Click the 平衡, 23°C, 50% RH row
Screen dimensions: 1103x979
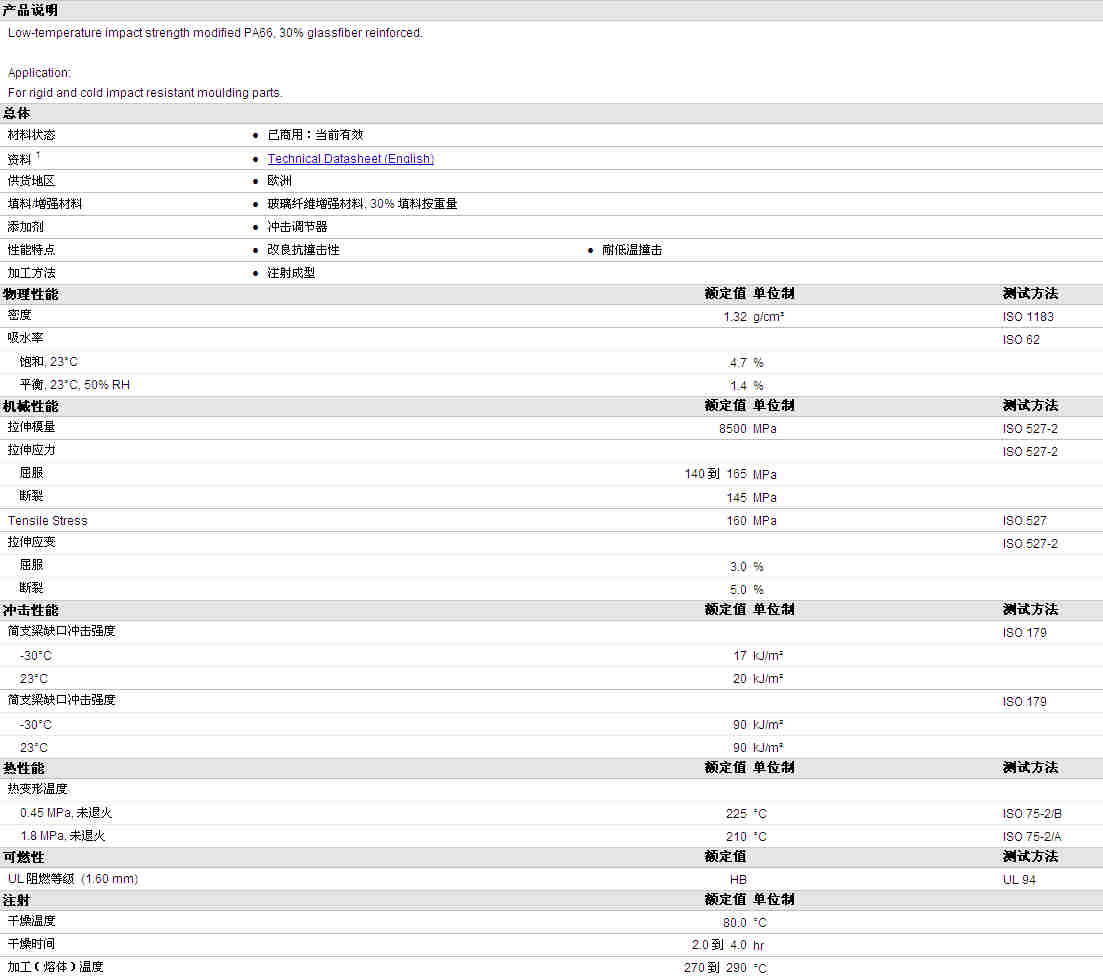[552, 385]
